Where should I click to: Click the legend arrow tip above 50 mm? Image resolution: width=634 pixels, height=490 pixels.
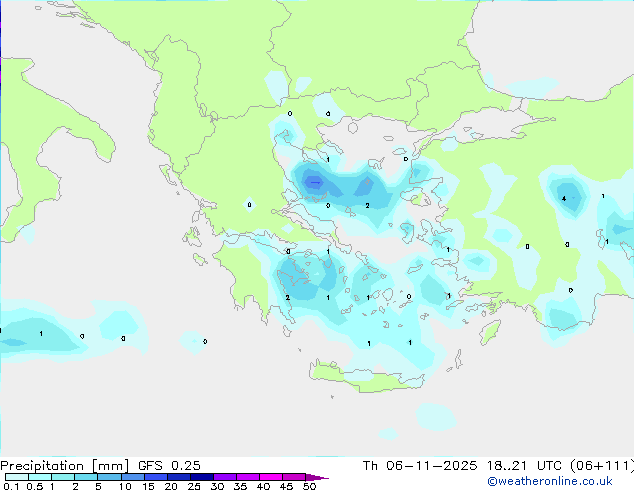coord(317,477)
